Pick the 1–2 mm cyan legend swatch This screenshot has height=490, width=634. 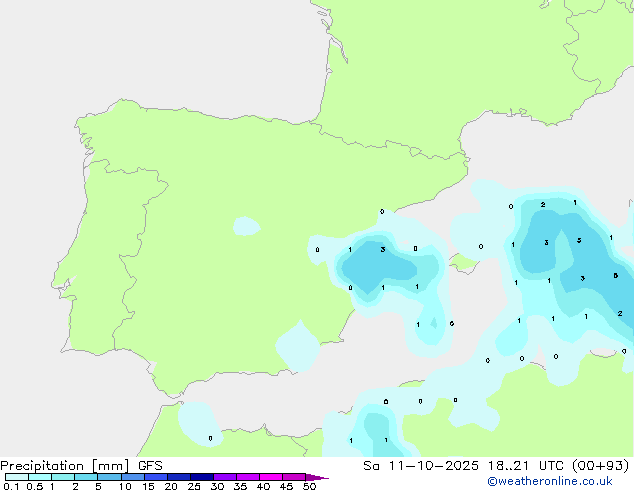tap(63, 477)
